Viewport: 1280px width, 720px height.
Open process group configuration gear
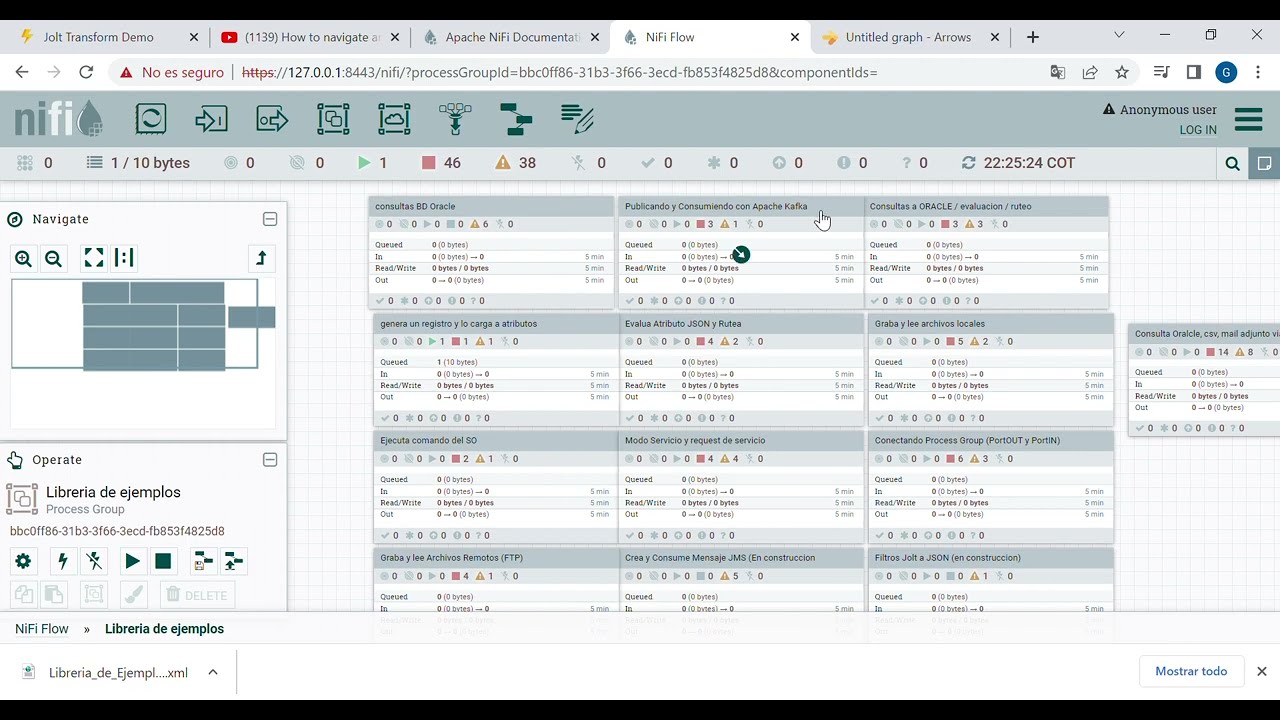pos(23,562)
